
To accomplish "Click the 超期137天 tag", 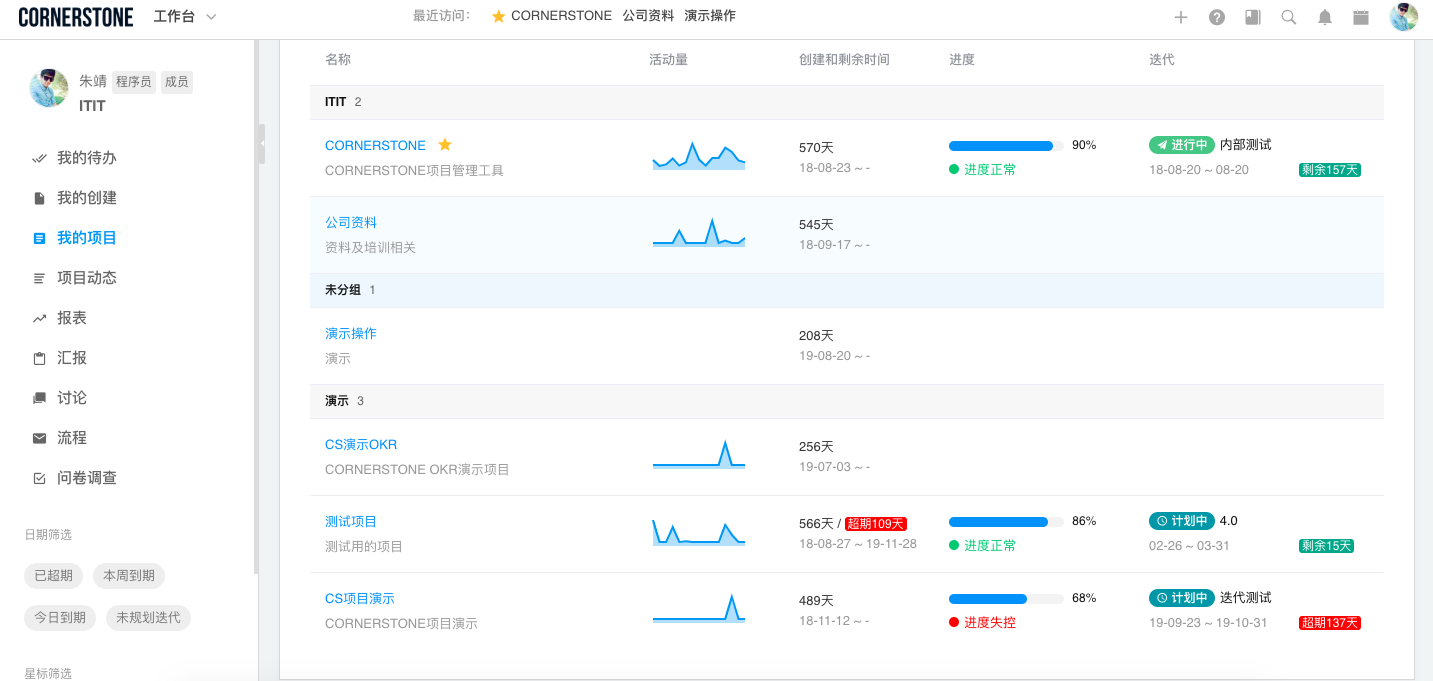I will coord(1330,623).
